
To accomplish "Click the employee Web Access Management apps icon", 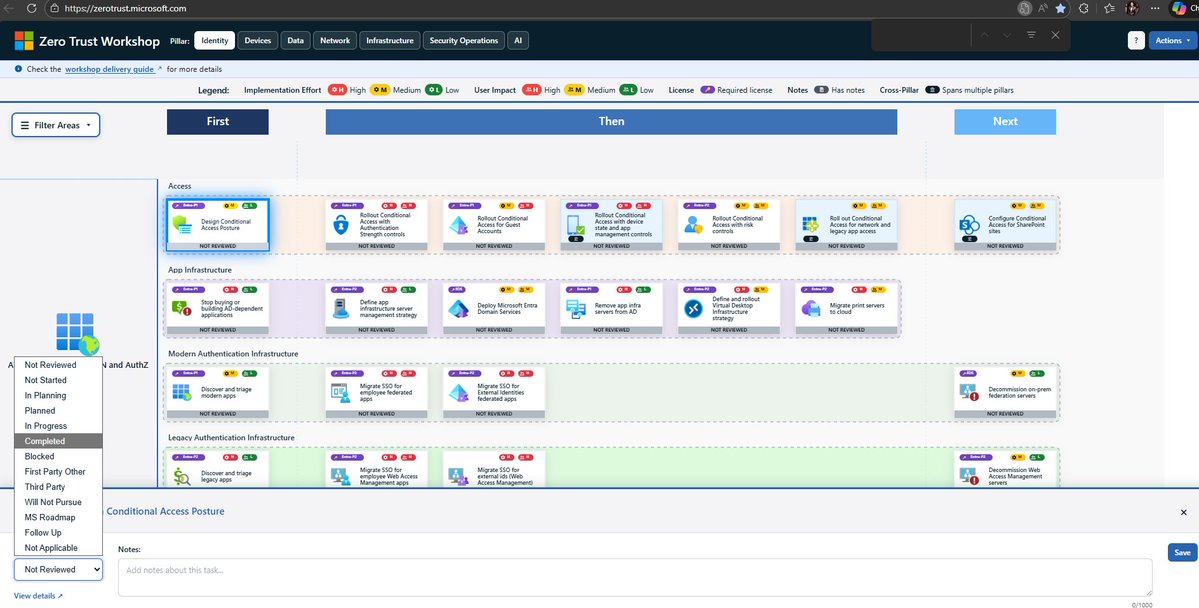I will pyautogui.click(x=340, y=476).
